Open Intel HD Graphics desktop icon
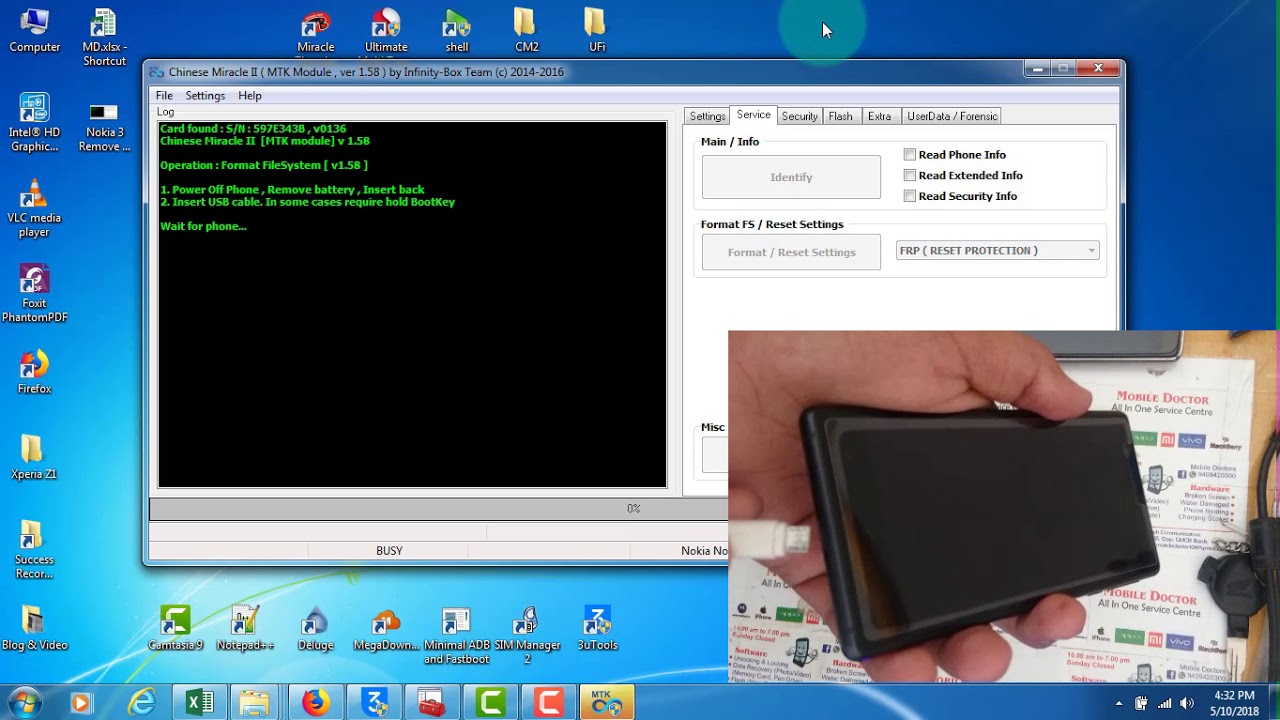This screenshot has height=720, width=1280. coord(35,122)
